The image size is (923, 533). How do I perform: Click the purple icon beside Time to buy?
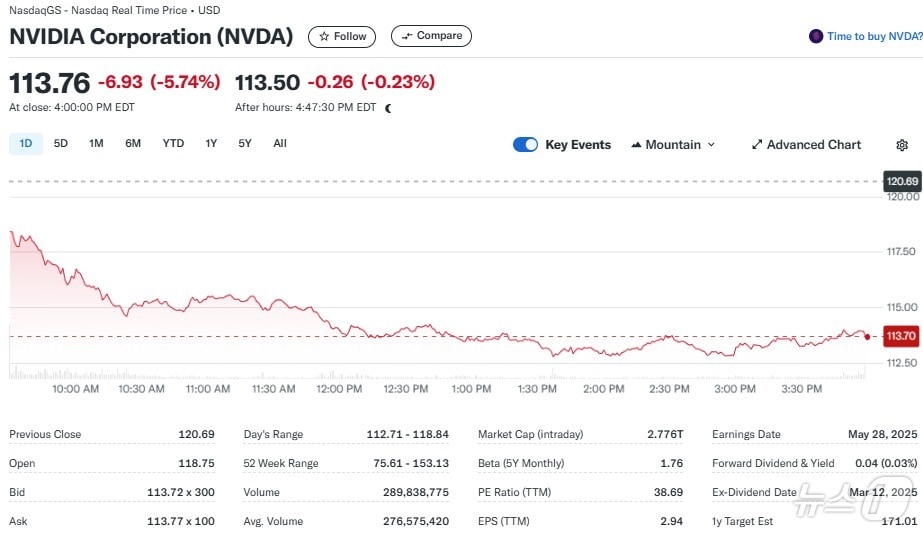816,36
